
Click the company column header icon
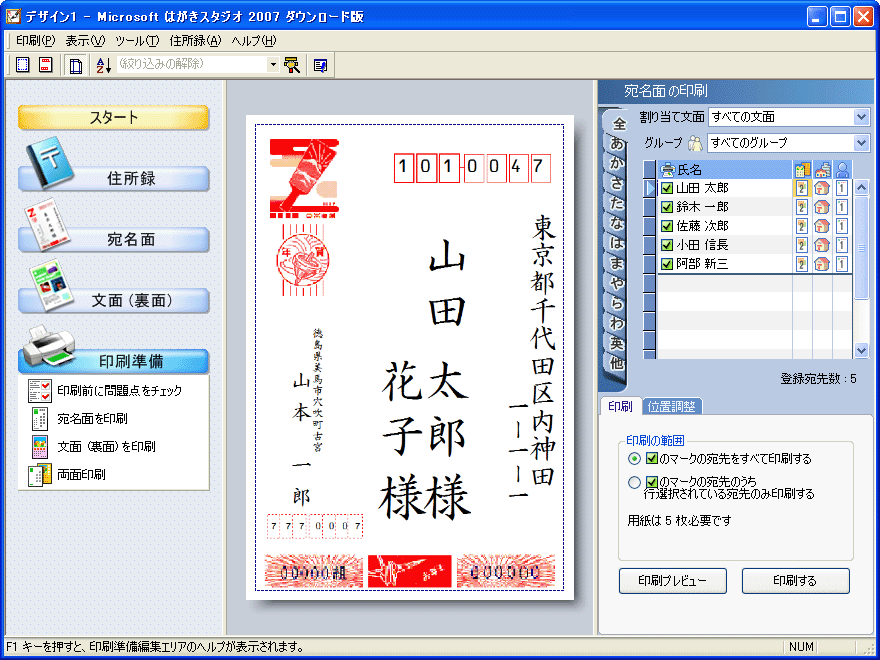click(803, 169)
